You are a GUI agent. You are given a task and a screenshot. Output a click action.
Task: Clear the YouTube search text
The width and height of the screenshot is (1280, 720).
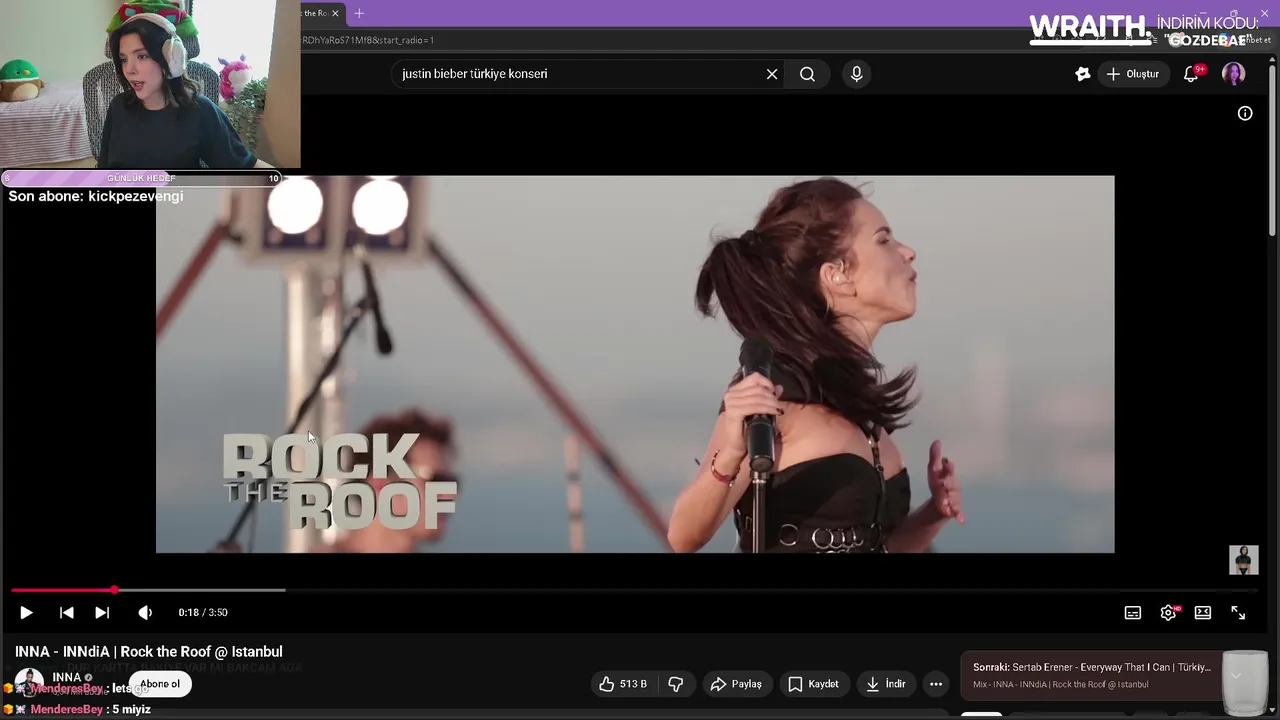(772, 74)
